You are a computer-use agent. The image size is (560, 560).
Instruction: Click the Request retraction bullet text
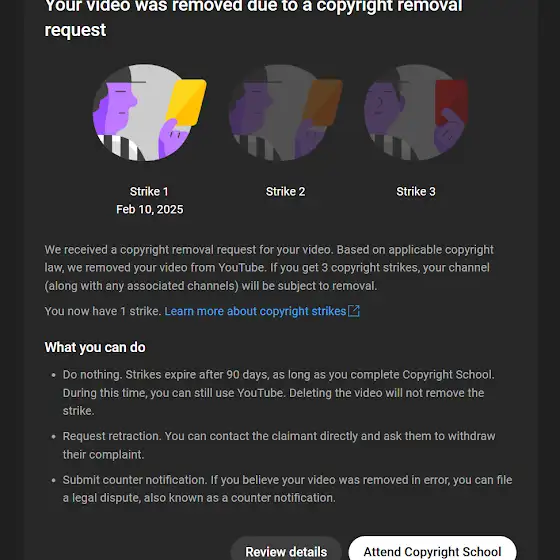(279, 445)
